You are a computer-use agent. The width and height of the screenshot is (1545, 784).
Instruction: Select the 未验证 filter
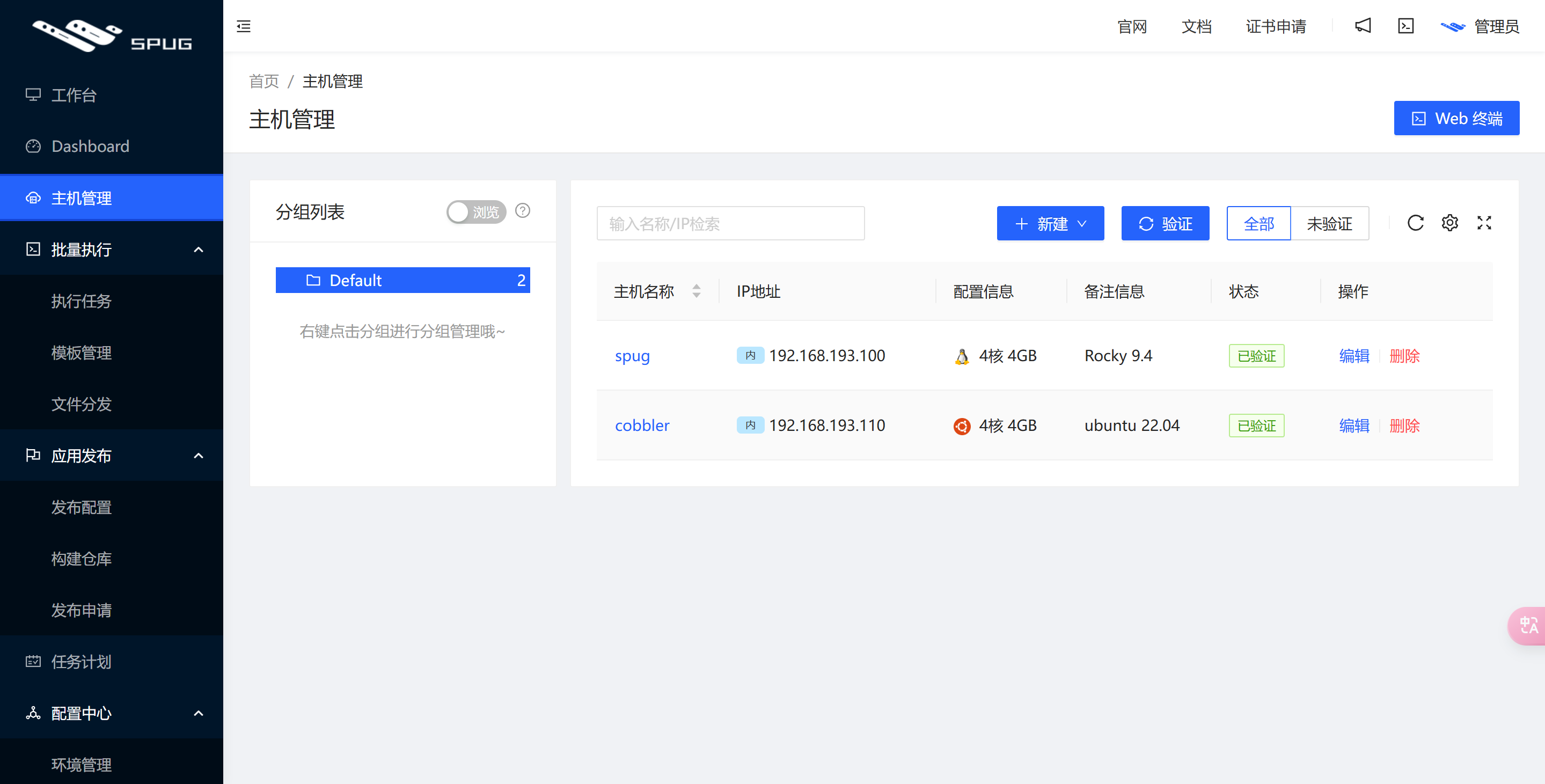click(1329, 224)
